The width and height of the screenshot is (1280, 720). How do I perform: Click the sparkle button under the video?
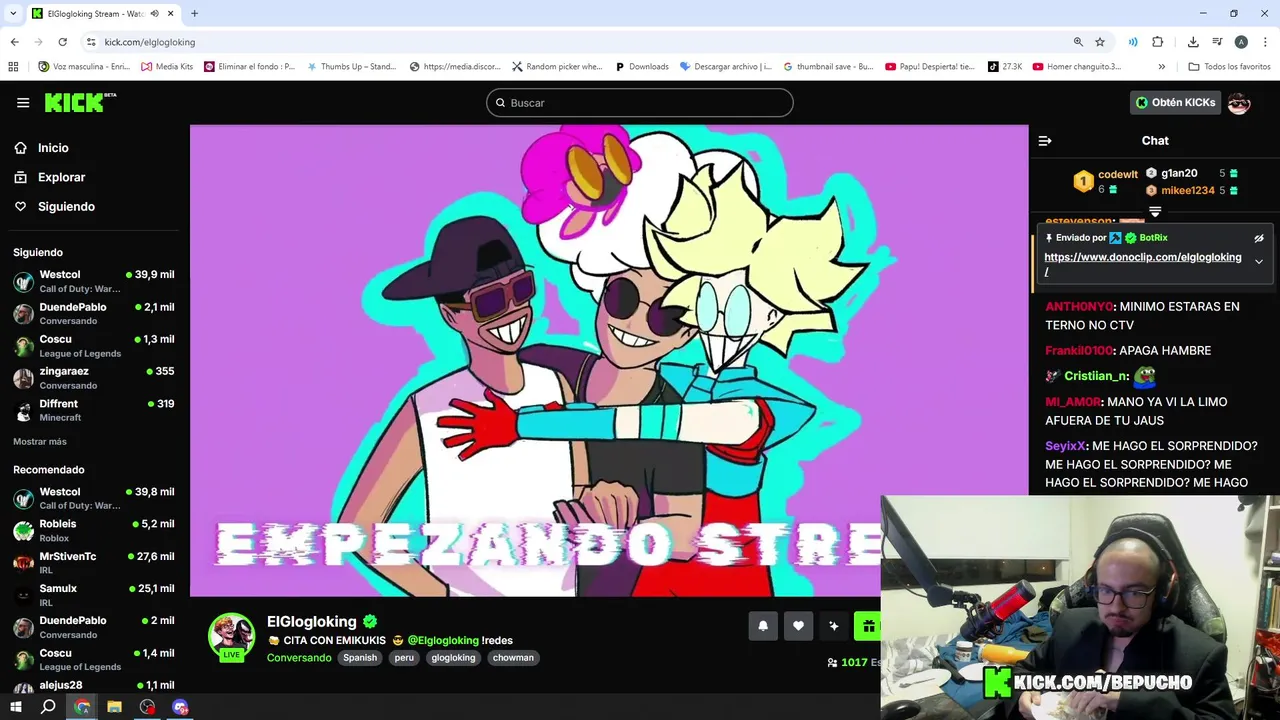pyautogui.click(x=833, y=626)
